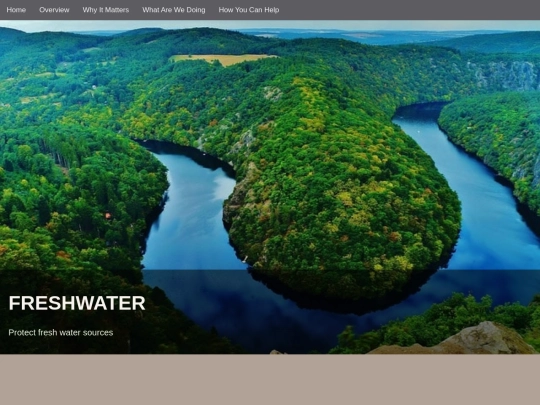The width and height of the screenshot is (540, 405).
Task: Click the left arm of the river
Action: pyautogui.click(x=191, y=214)
